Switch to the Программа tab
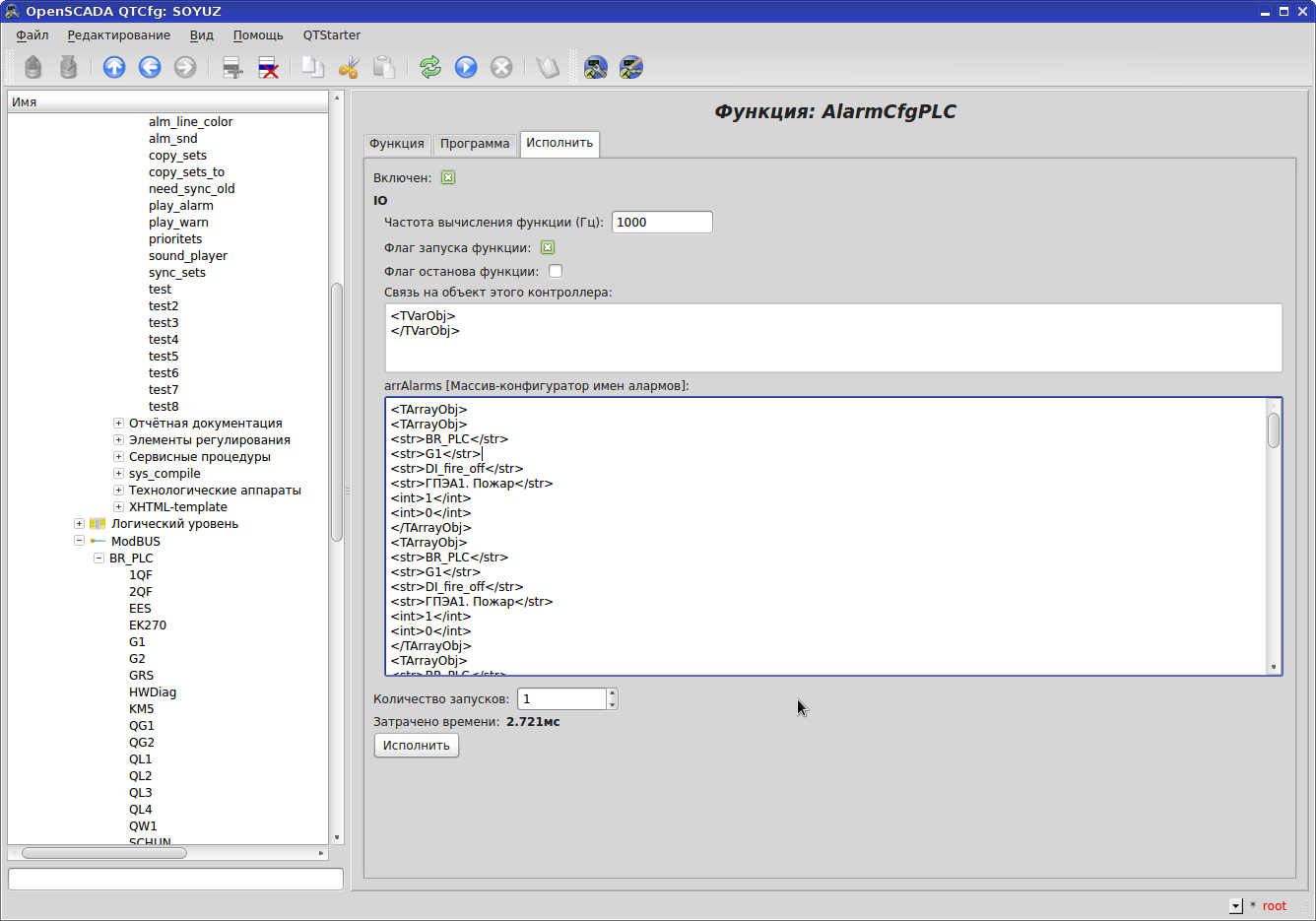The image size is (1316, 921). point(475,144)
